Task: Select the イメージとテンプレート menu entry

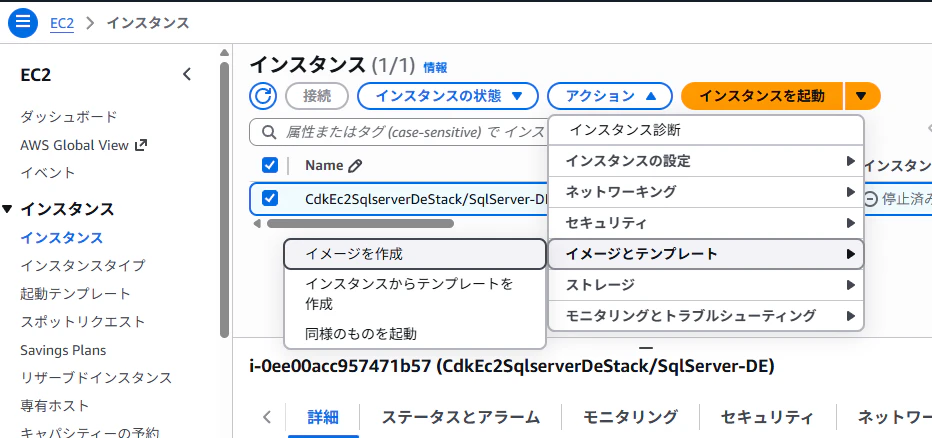Action: tap(706, 254)
